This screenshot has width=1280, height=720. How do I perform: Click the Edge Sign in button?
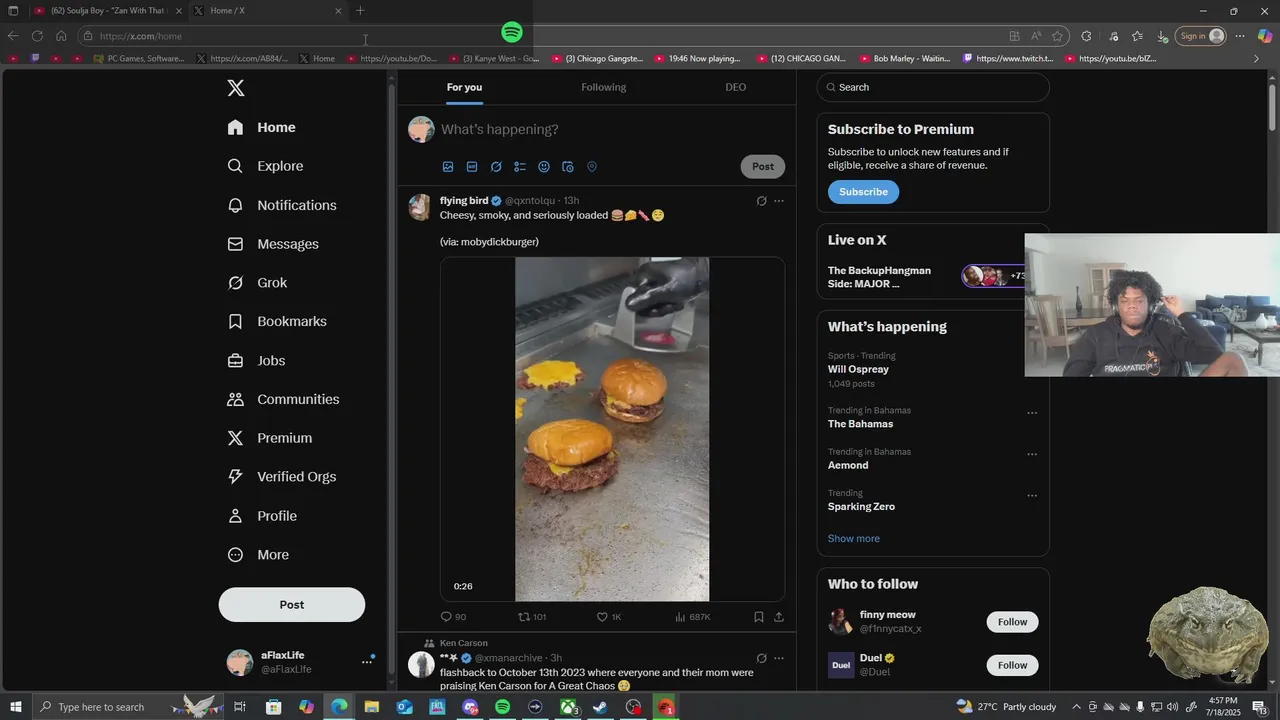[x=1201, y=36]
